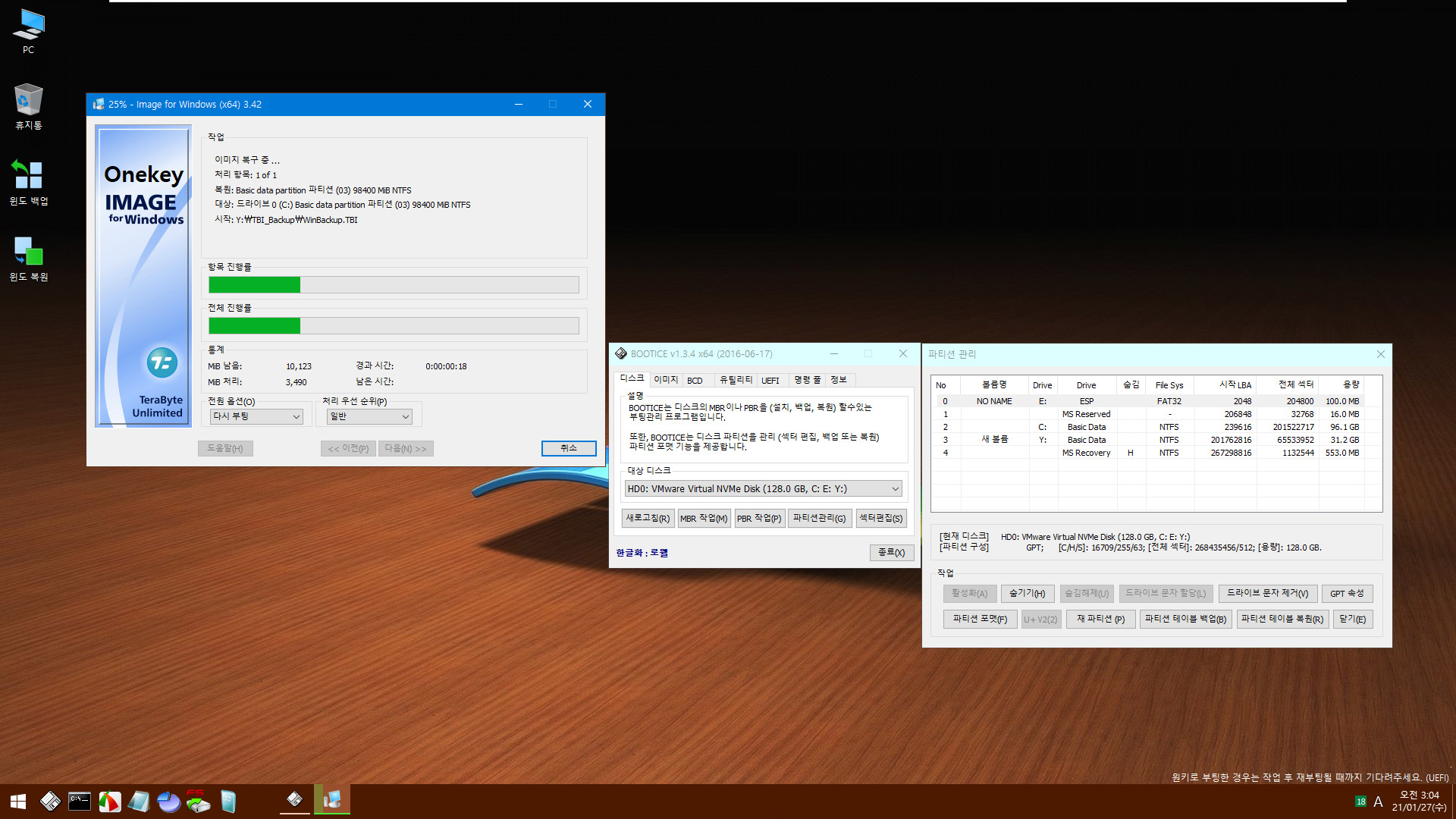
Task: Open the FS drive capture icon in taskbar
Action: (198, 802)
